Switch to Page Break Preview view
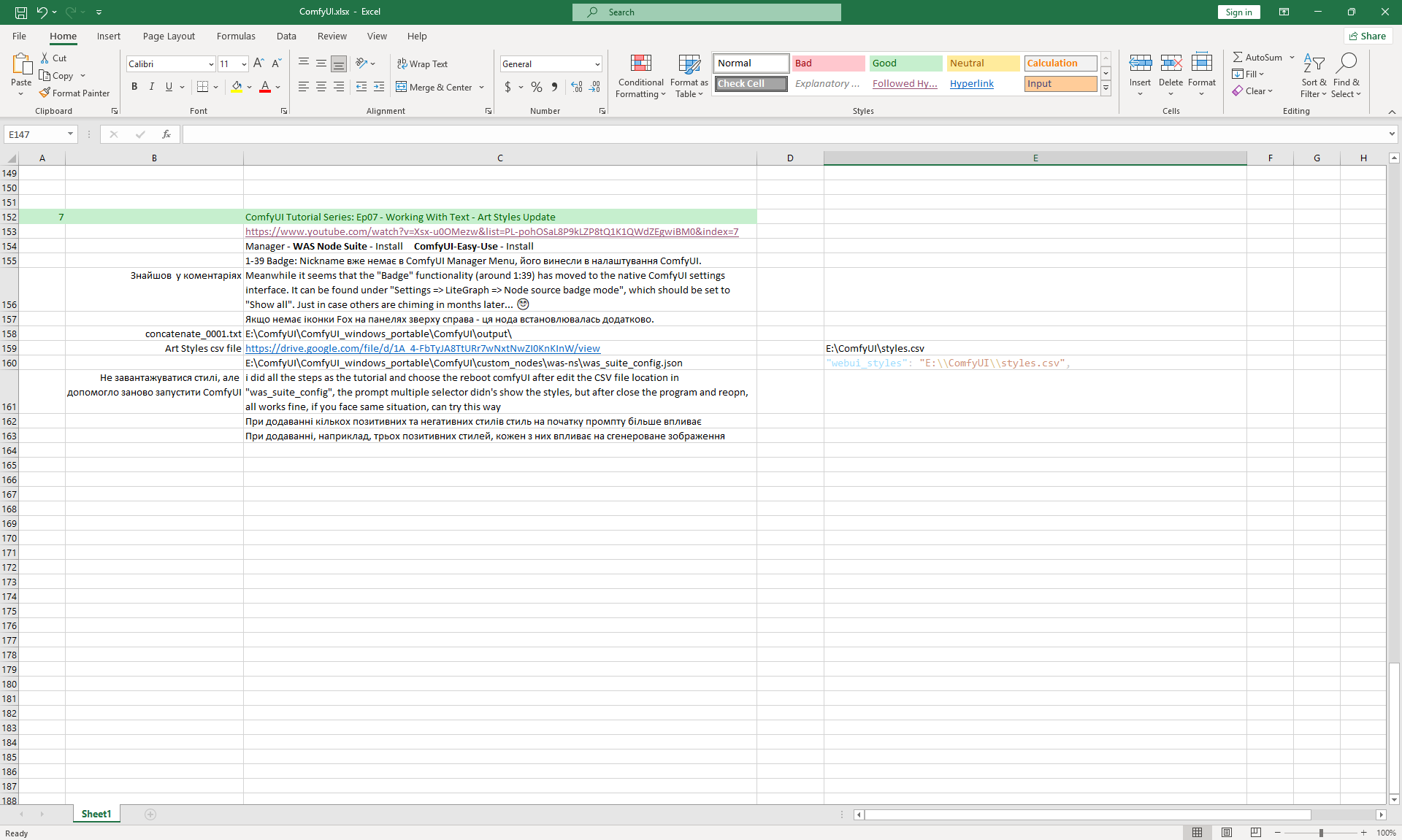This screenshot has width=1402, height=840. point(1255,833)
